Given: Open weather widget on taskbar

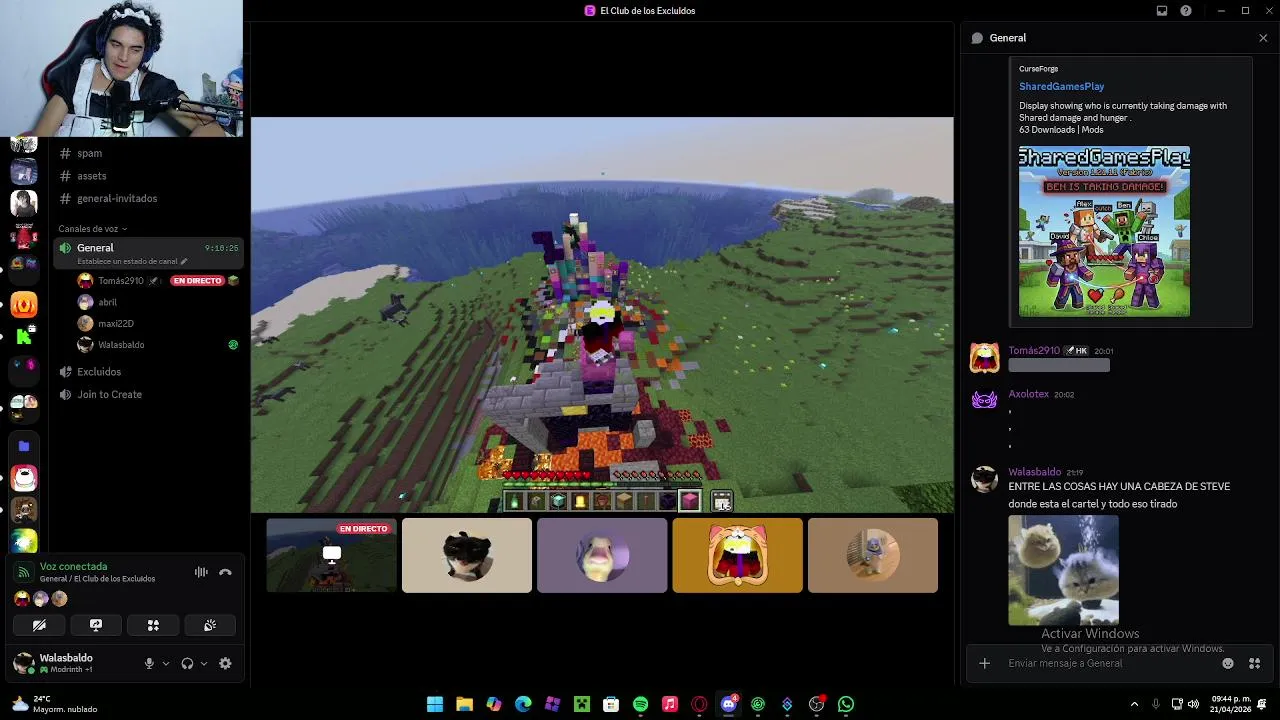Looking at the screenshot, I should coord(55,704).
